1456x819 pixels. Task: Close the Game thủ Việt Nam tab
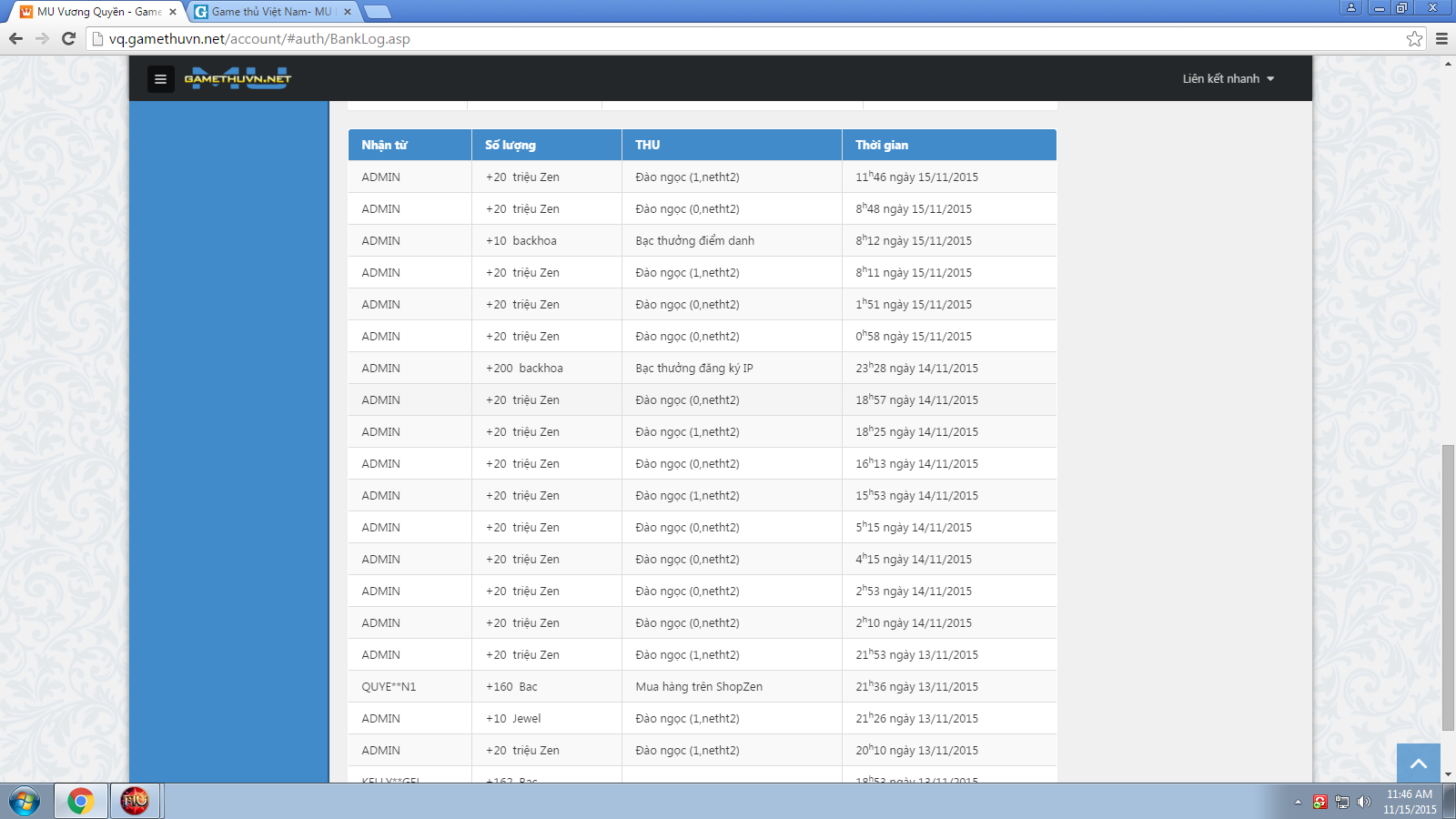[x=348, y=12]
